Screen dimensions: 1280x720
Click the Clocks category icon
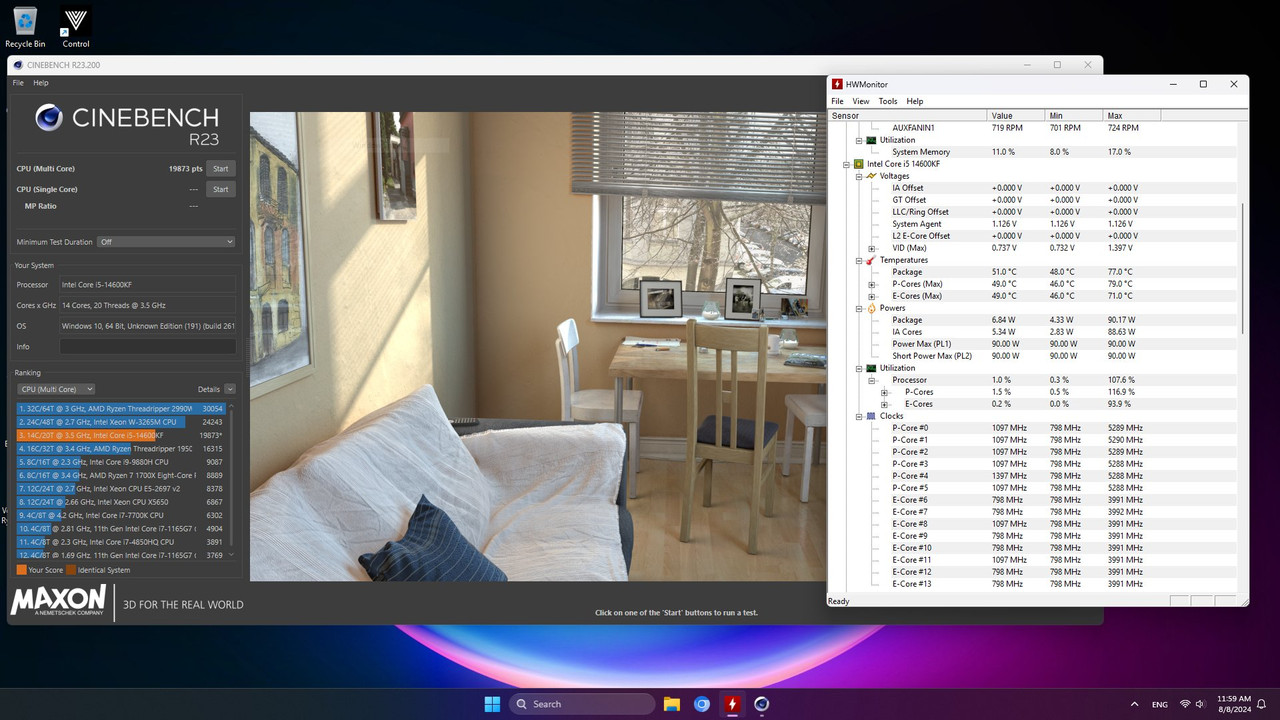click(x=871, y=416)
